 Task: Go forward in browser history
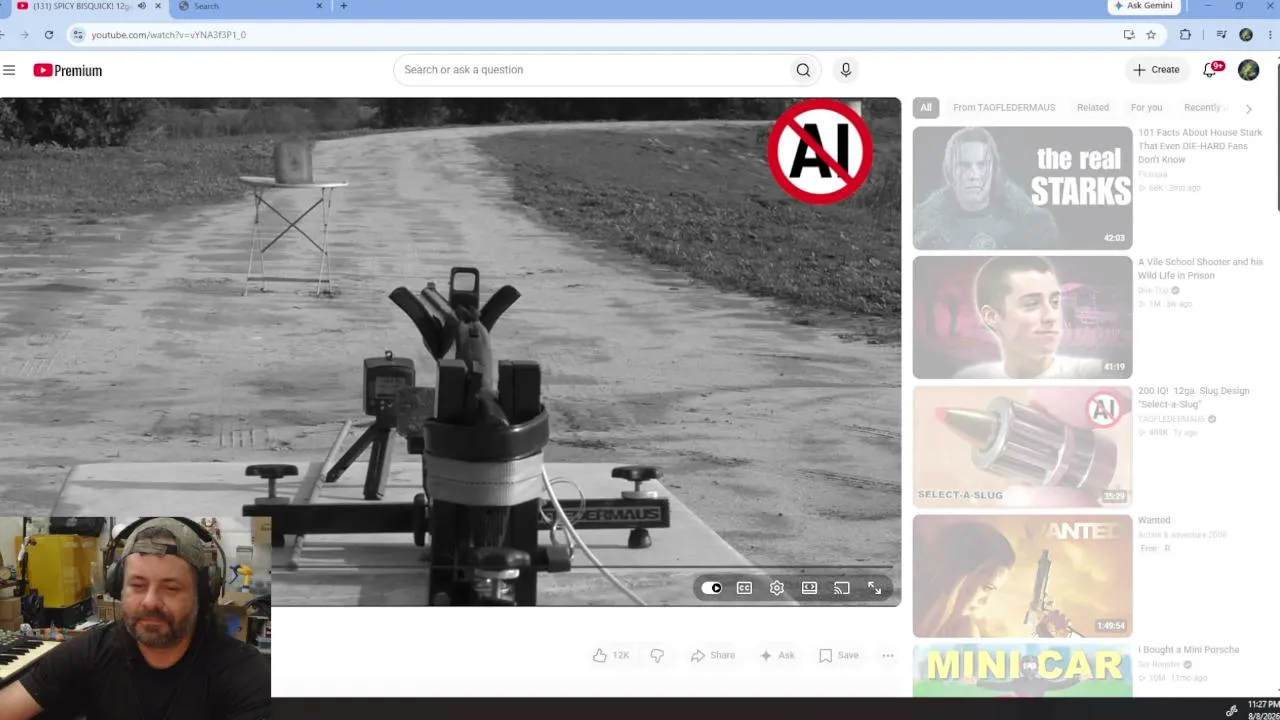click(24, 35)
